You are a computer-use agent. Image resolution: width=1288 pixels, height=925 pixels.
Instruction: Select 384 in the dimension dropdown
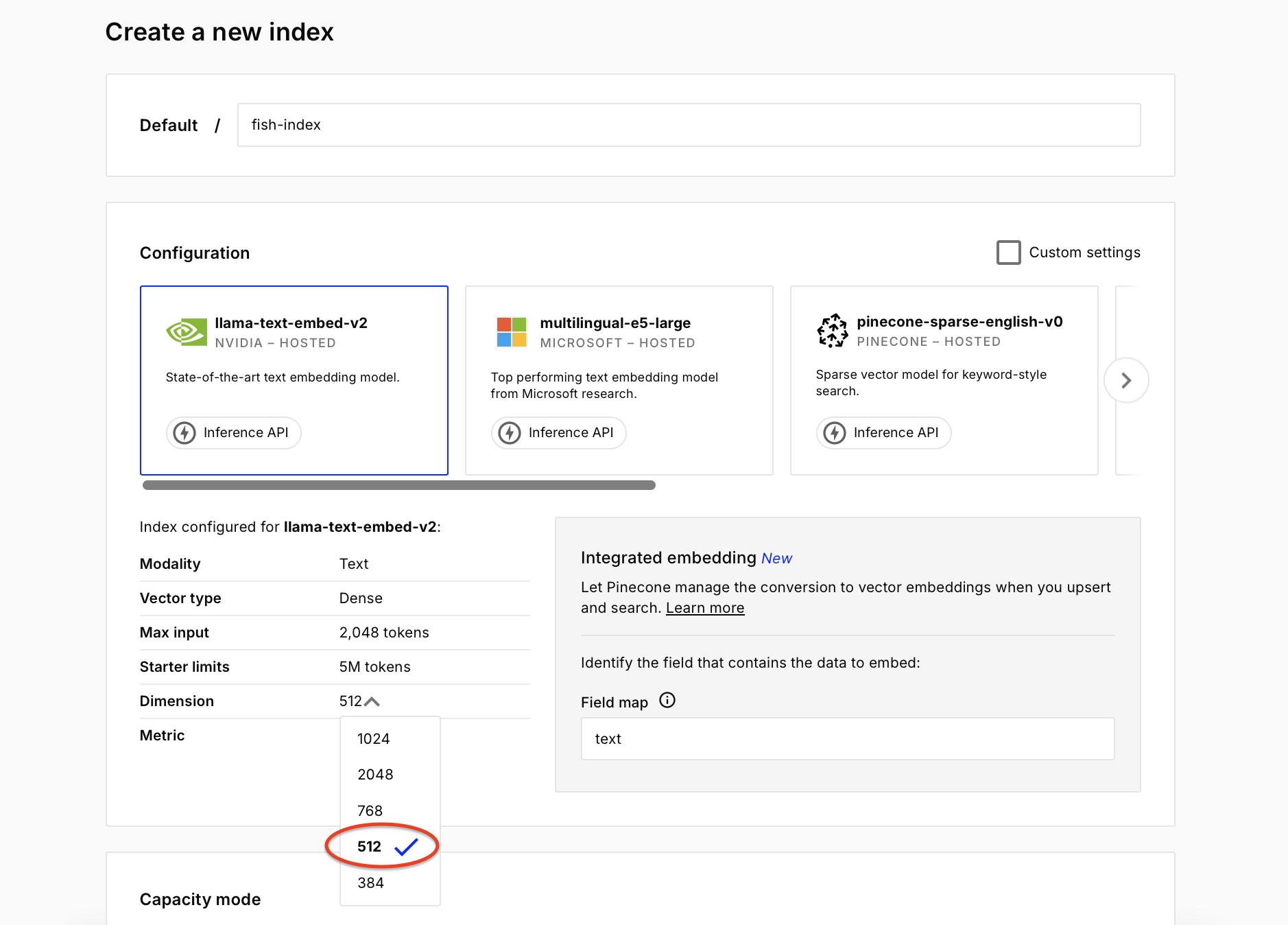370,883
